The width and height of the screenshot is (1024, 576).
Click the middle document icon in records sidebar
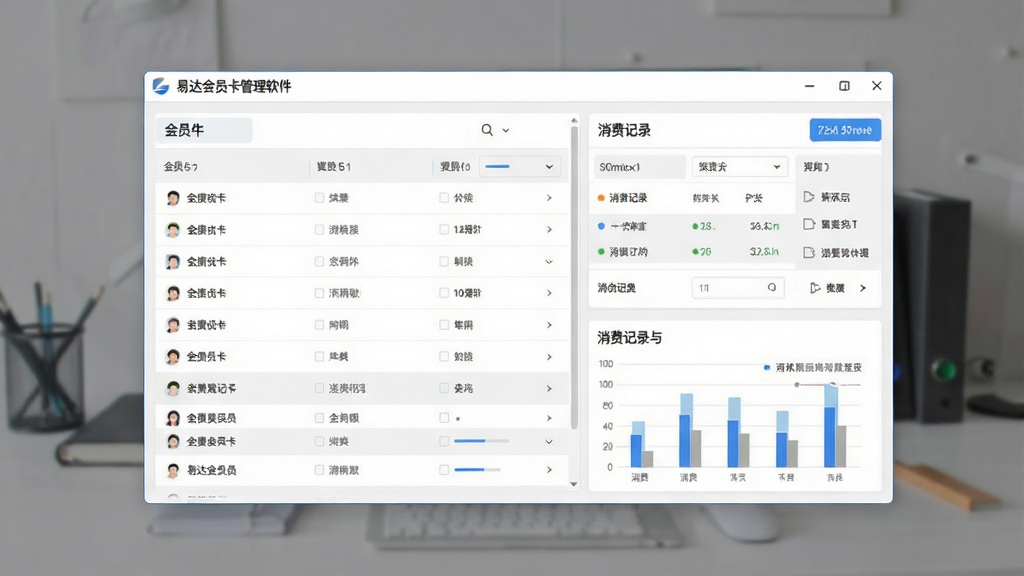point(809,224)
